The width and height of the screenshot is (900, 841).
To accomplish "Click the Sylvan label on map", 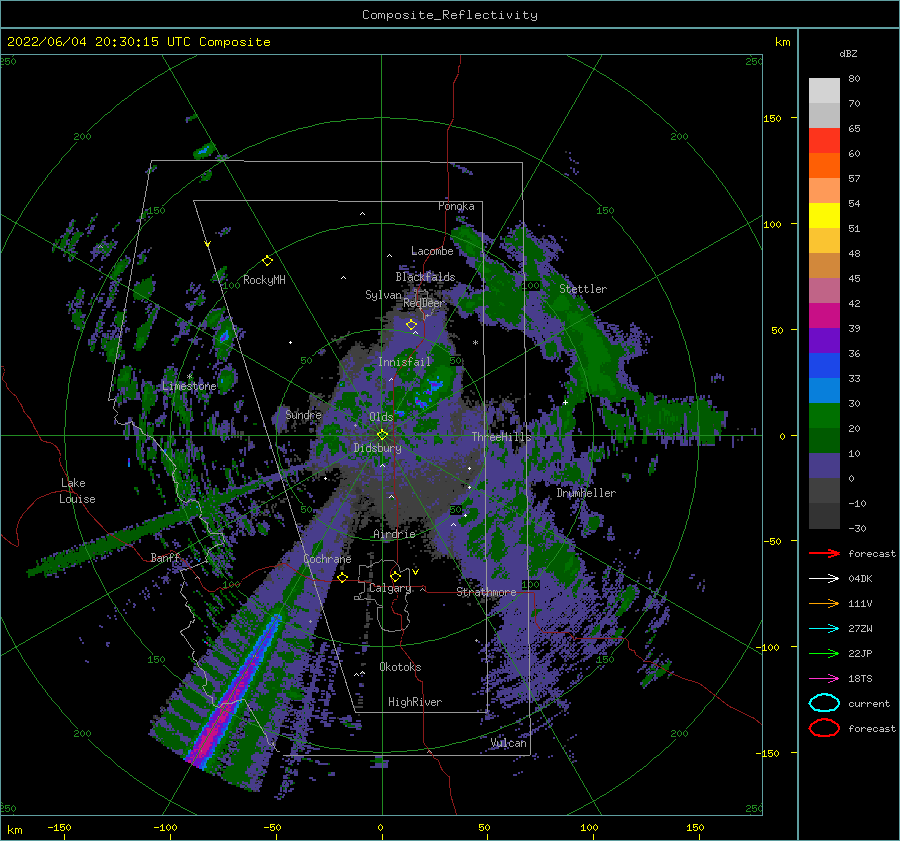I will (383, 295).
